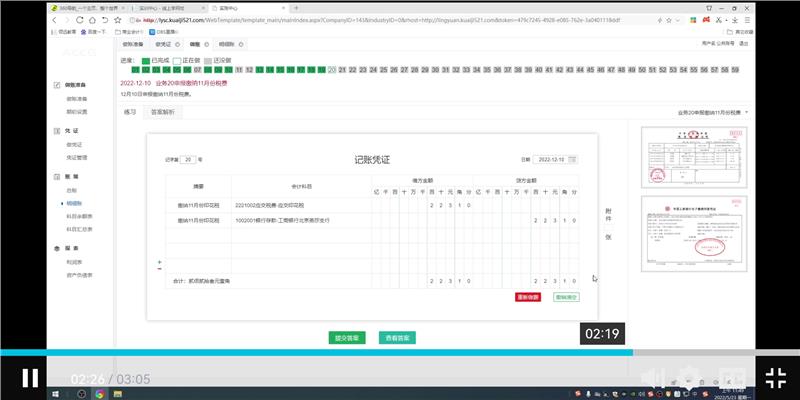Image resolution: width=800 pixels, height=400 pixels.
Task: Add a voucher row with plus icon
Action: pyautogui.click(x=159, y=261)
